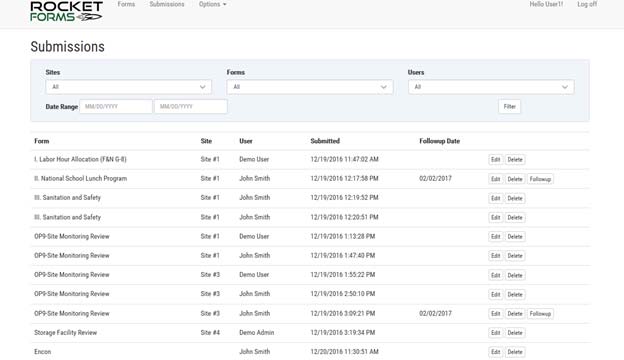Image resolution: width=624 pixels, height=360 pixels.
Task: Click the Submitted column header
Action: (325, 141)
